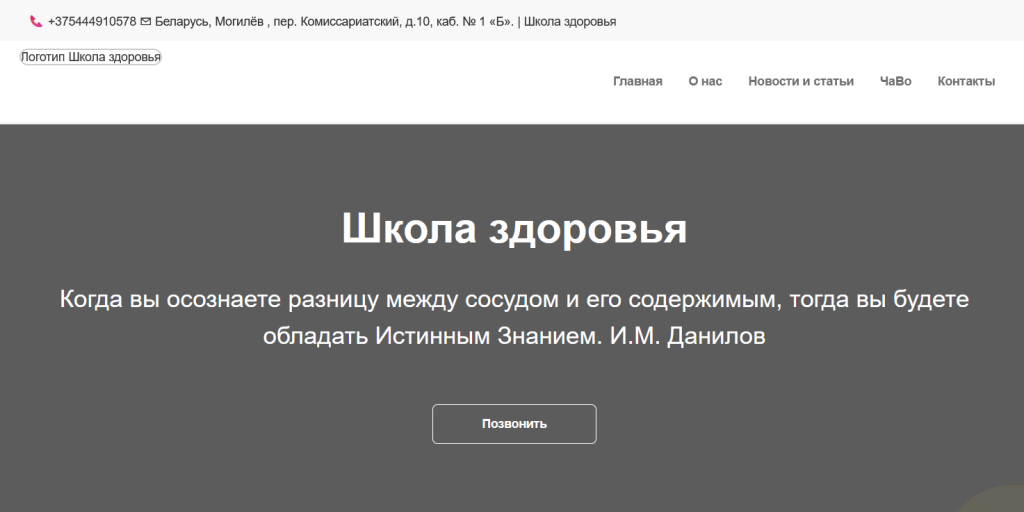Screen dimensions: 1024x512
Task: Click the house number д.10 in the address
Action: (x=415, y=21)
